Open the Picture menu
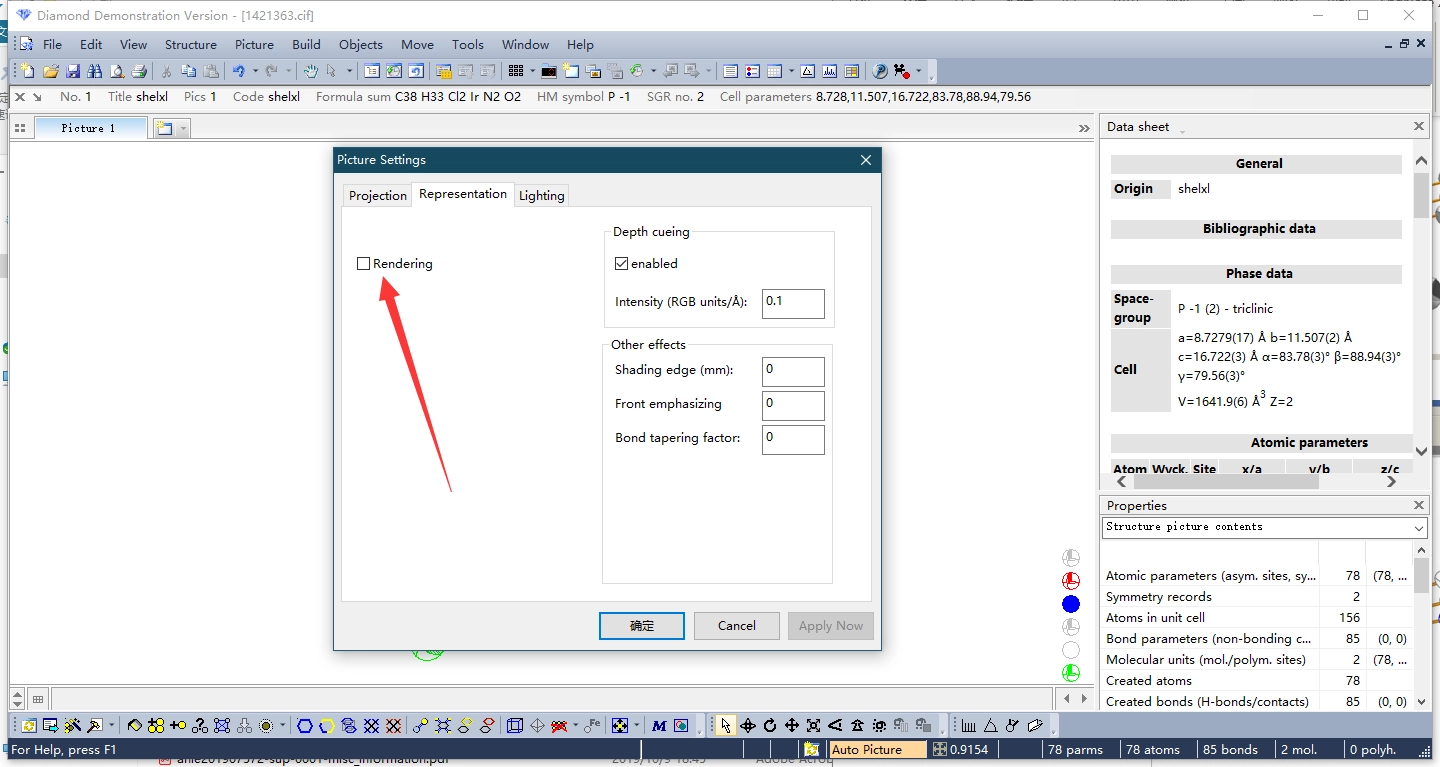The height and width of the screenshot is (767, 1440). (254, 44)
